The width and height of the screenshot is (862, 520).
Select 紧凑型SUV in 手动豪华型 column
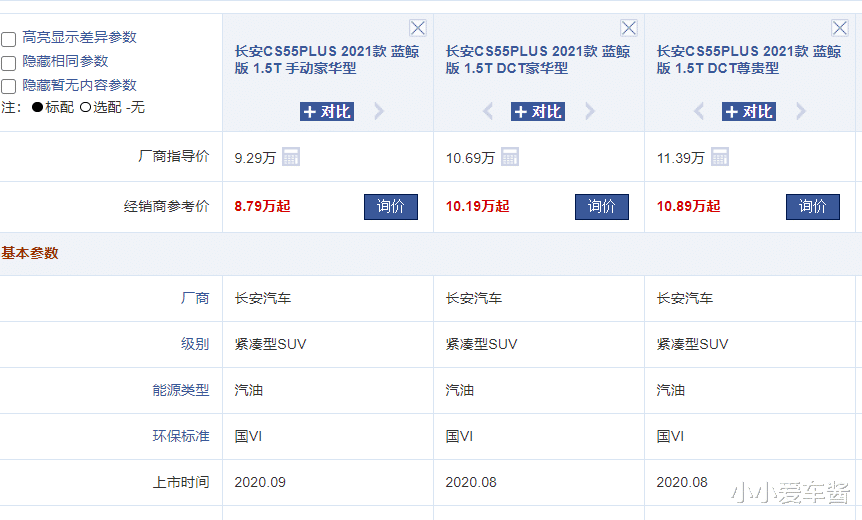tap(270, 345)
